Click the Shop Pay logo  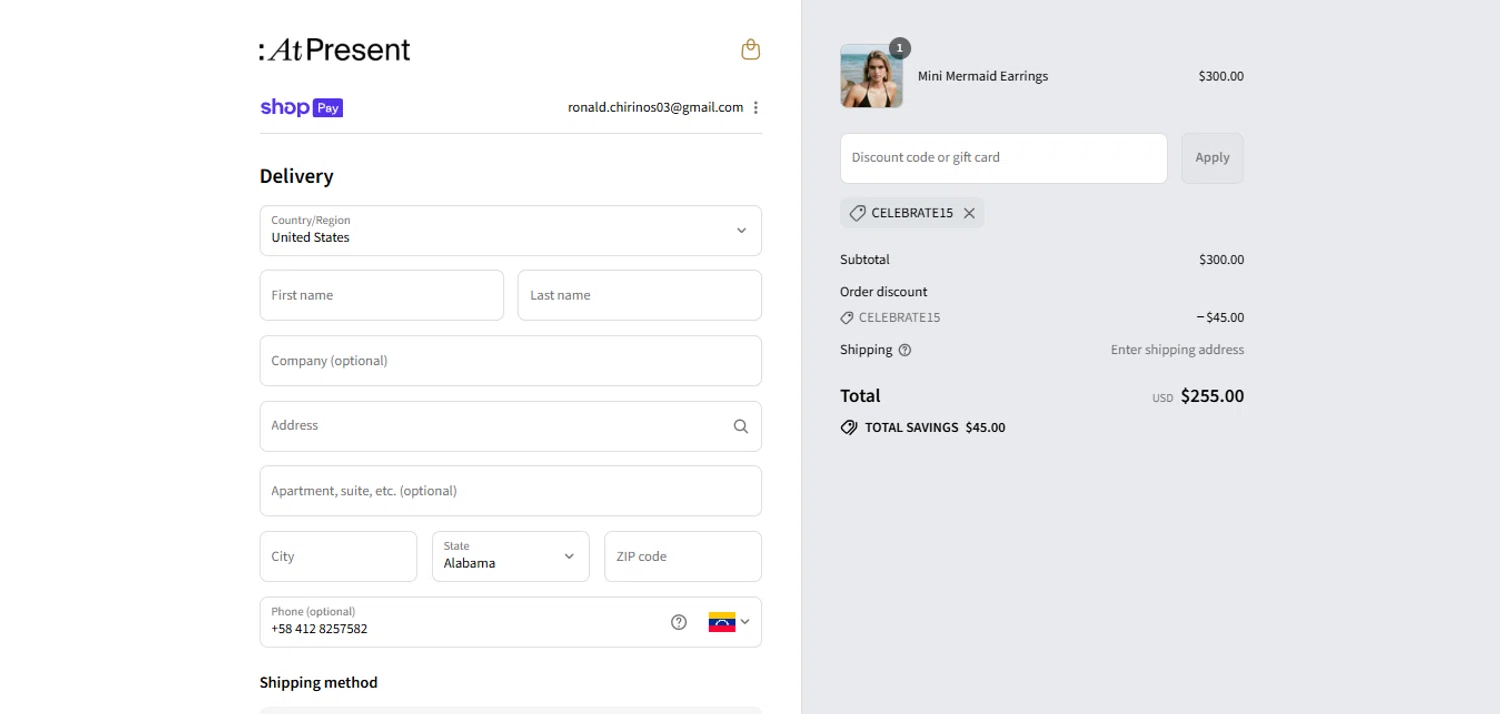click(301, 107)
